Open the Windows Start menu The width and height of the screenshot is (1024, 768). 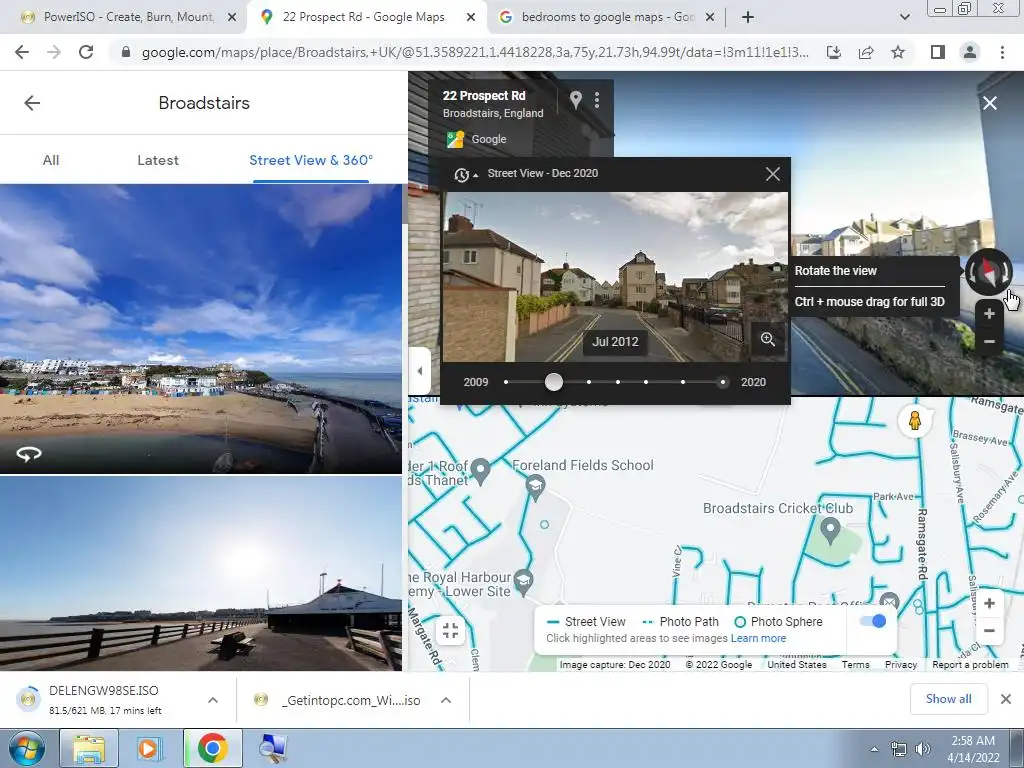point(26,748)
